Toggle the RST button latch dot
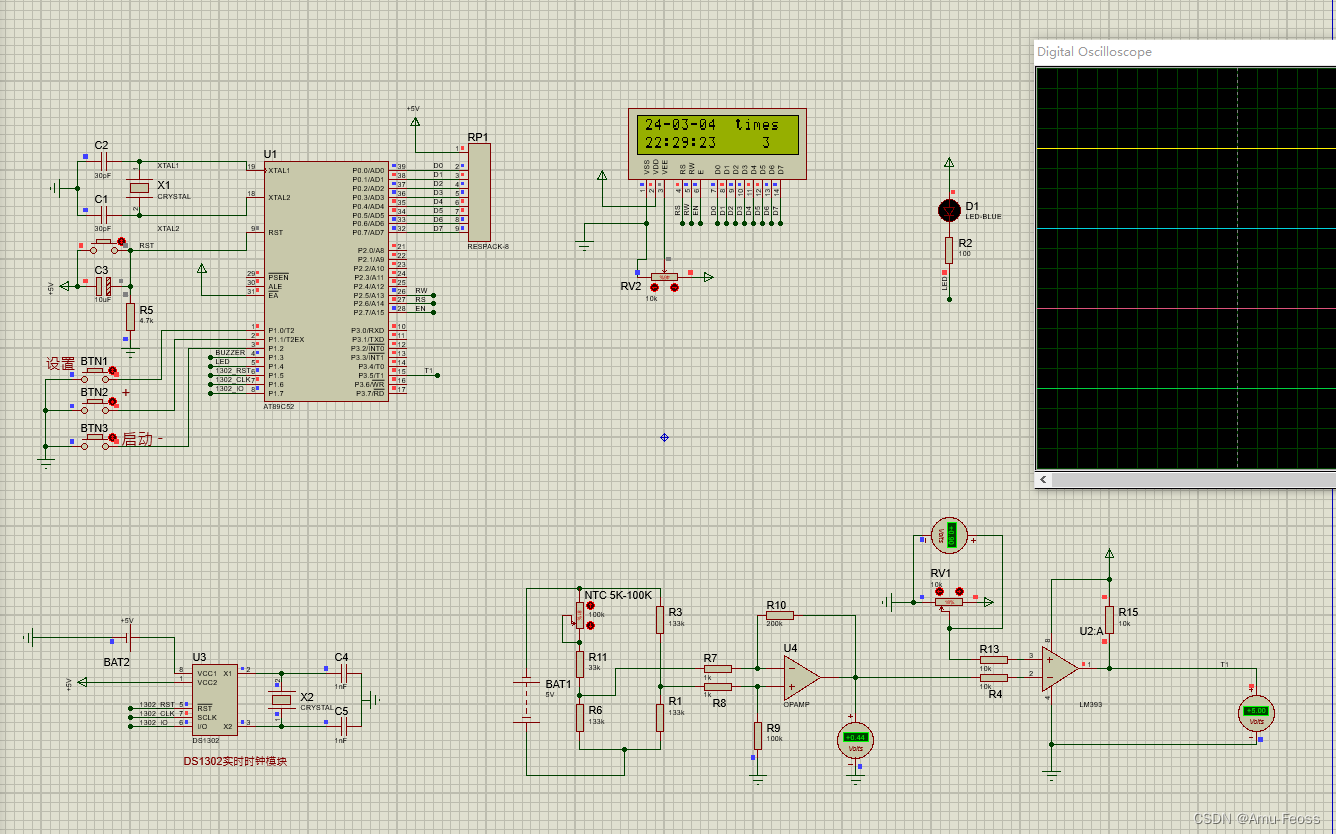Screen dimensions: 1336x834 tap(122, 242)
